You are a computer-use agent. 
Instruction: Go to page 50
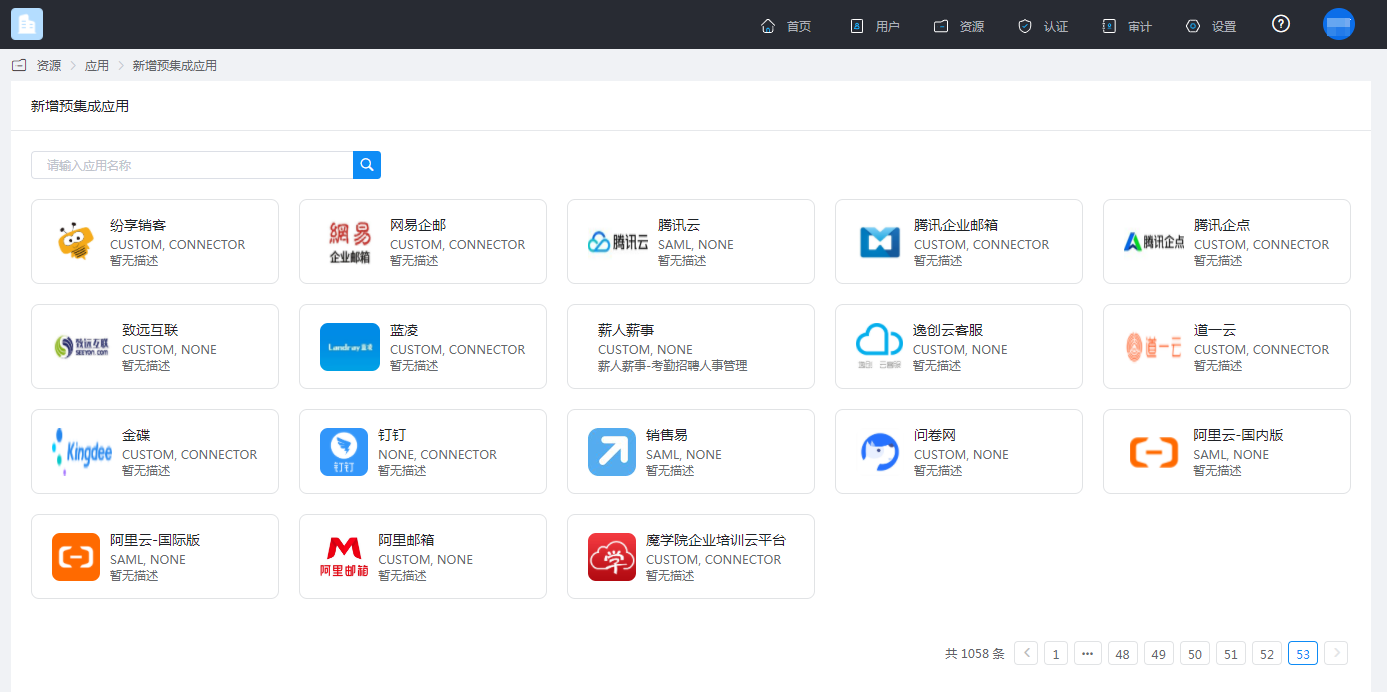[1195, 653]
